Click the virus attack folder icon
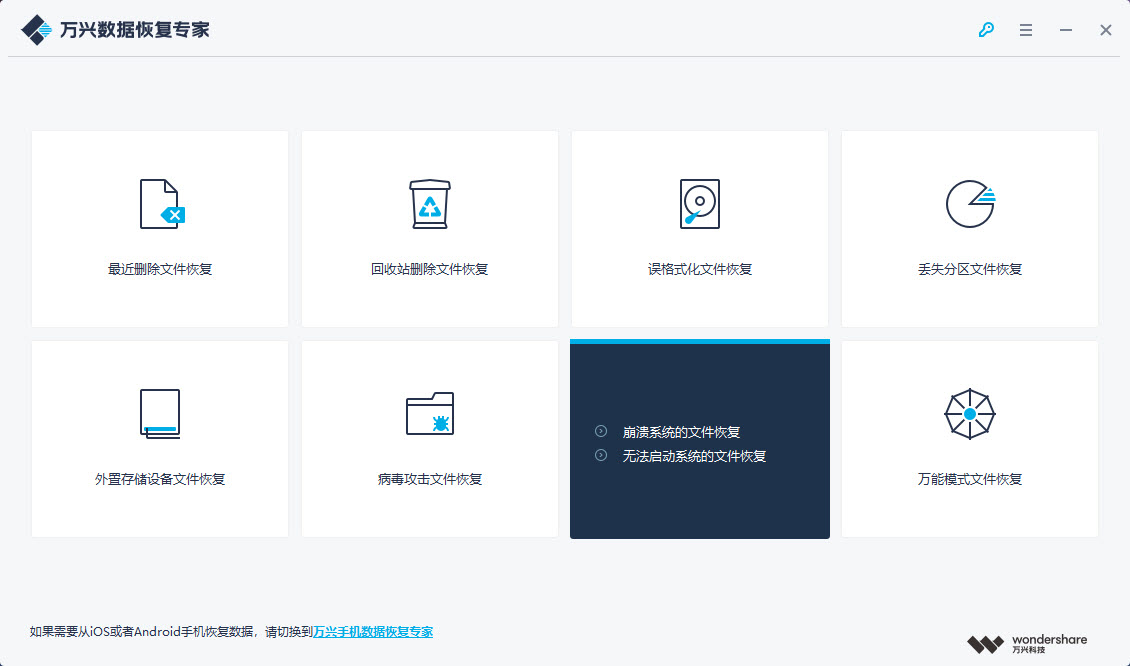Viewport: 1130px width, 666px height. (x=430, y=414)
